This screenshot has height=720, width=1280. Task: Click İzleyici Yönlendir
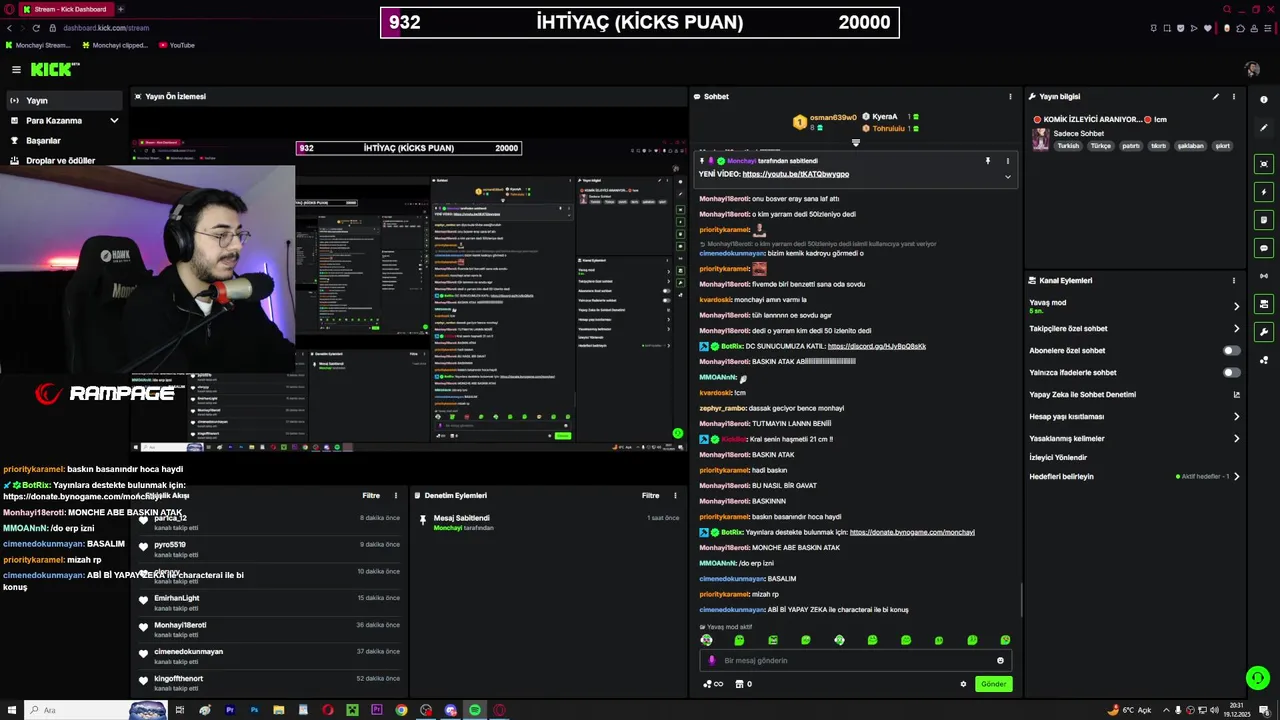[x=1057, y=458]
